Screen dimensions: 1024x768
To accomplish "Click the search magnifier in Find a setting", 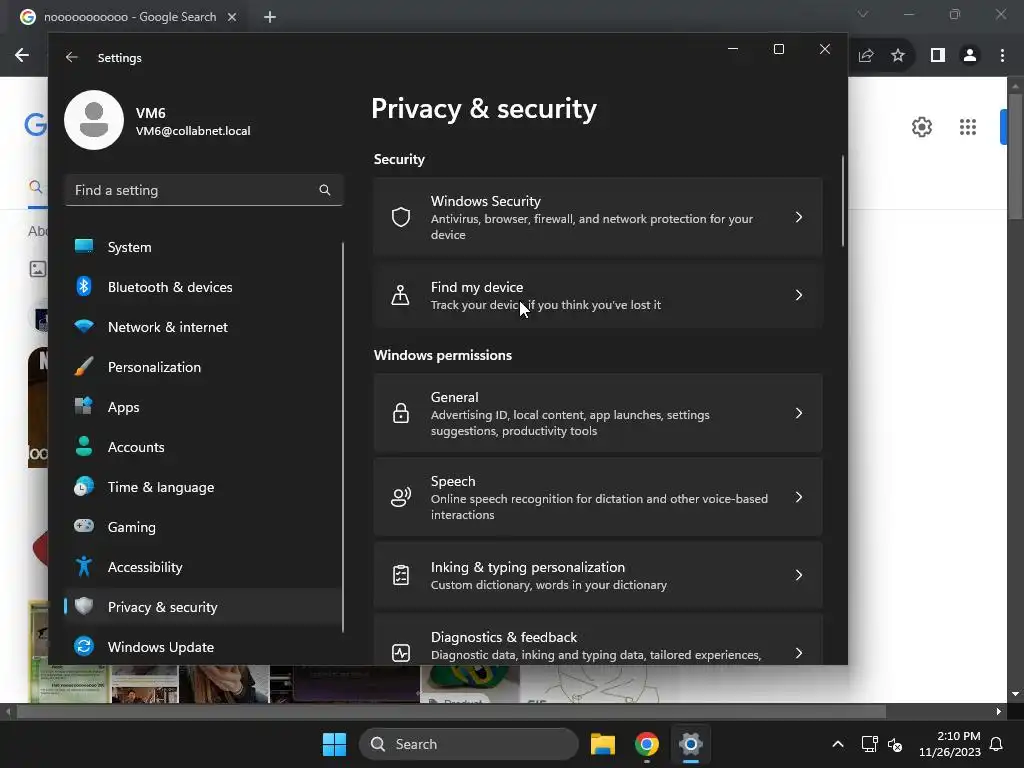I will click(x=325, y=190).
